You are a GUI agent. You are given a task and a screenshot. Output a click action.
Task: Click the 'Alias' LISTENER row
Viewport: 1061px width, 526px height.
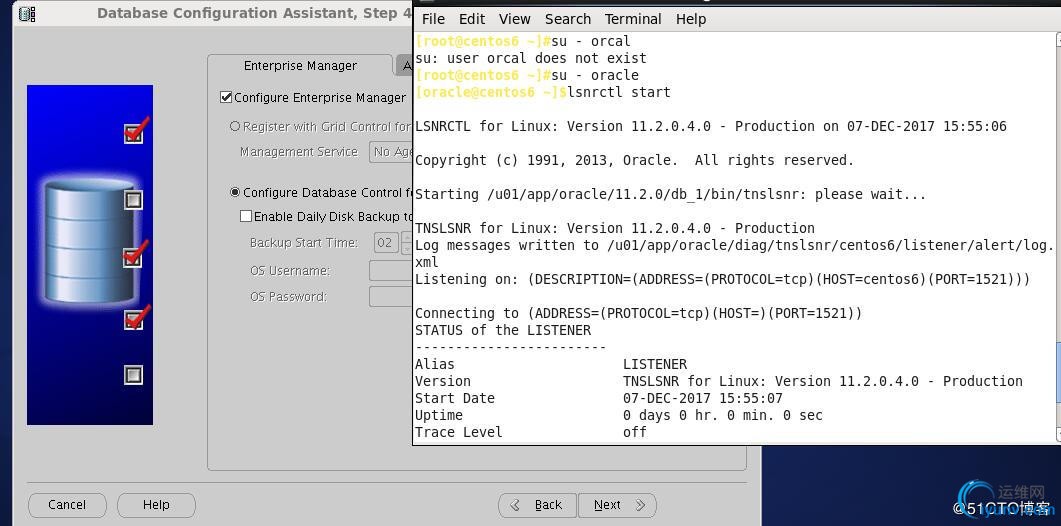[x=551, y=364]
